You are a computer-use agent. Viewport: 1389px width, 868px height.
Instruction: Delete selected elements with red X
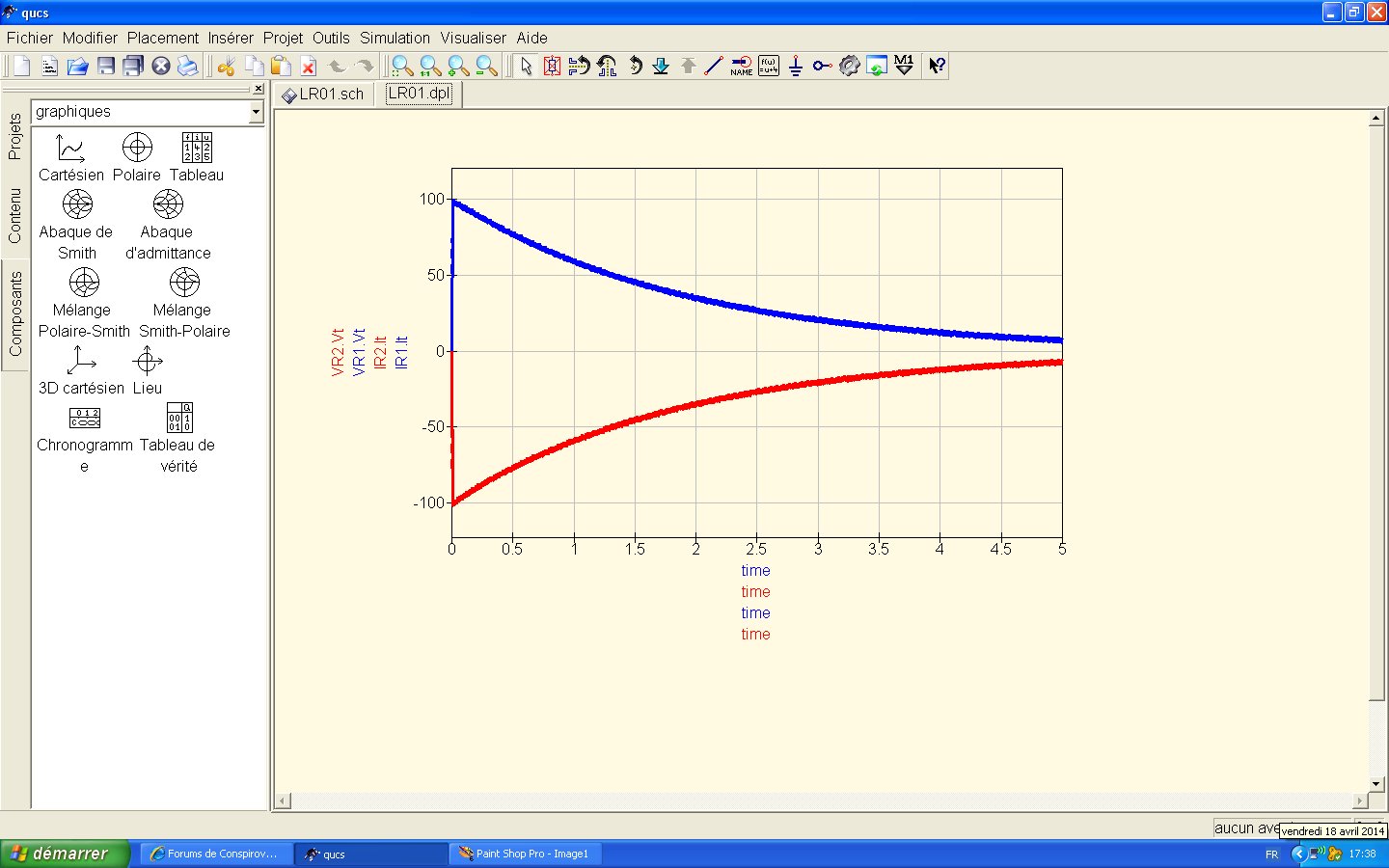coord(309,66)
